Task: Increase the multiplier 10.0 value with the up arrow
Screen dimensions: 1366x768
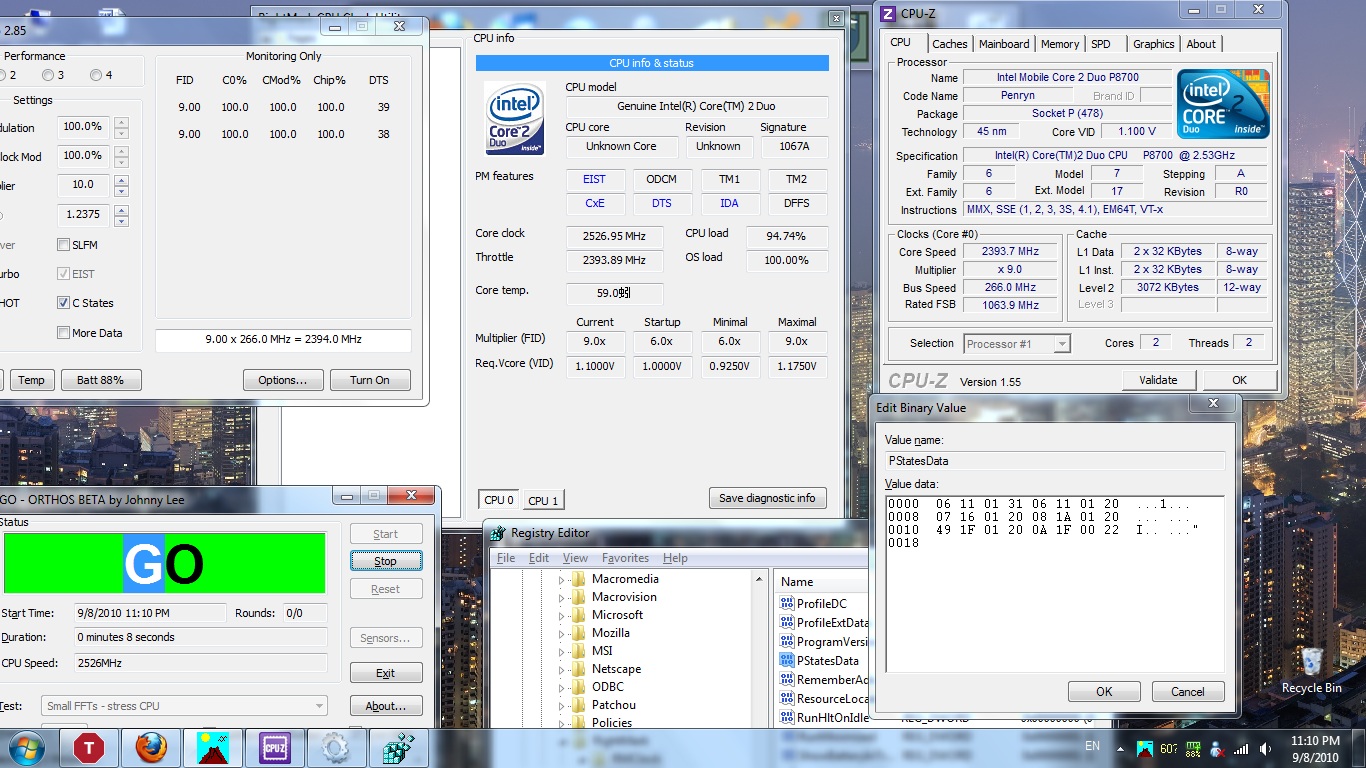Action: click(121, 180)
